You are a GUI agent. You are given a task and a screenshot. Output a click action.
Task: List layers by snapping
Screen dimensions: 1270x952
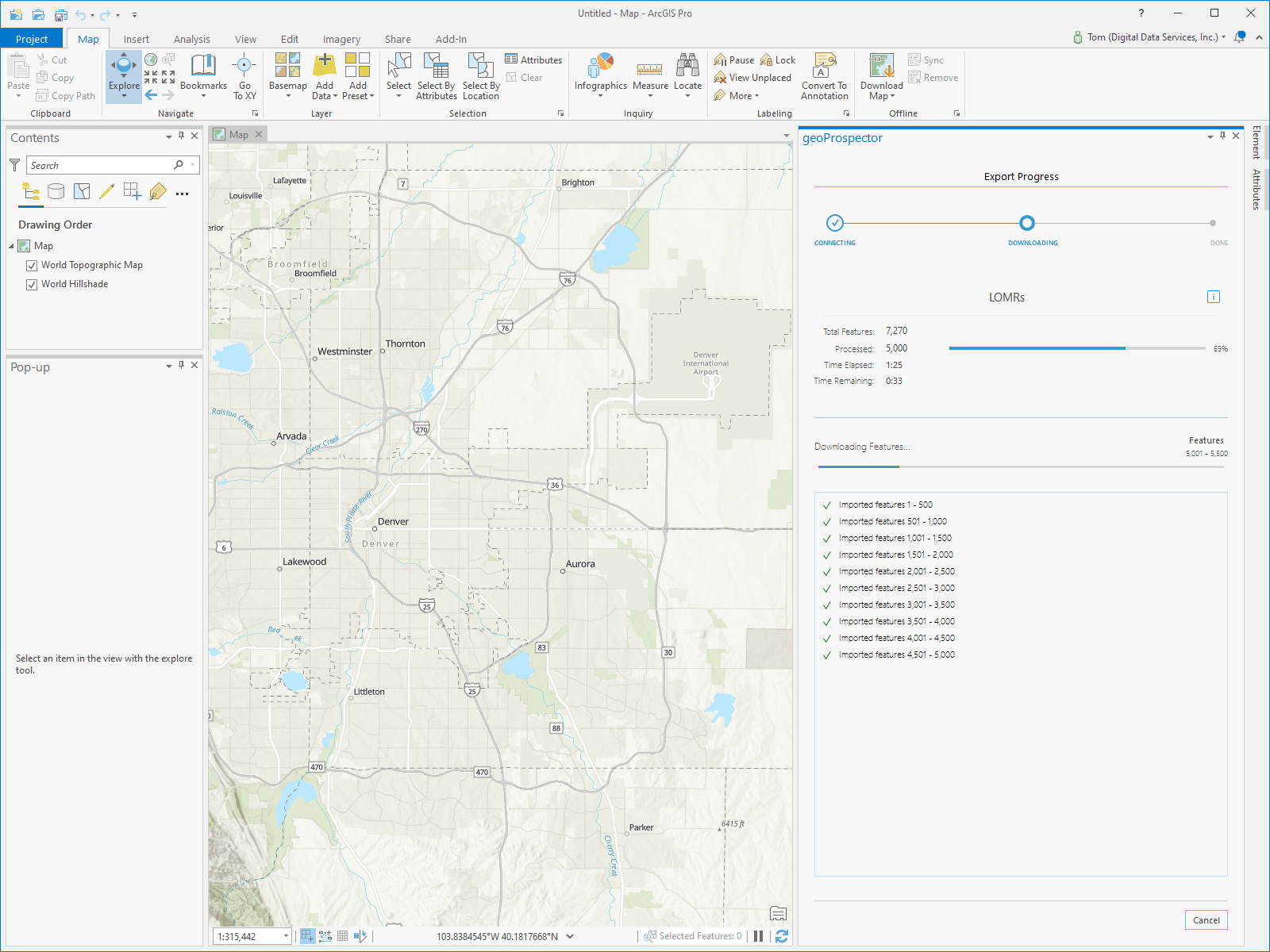[133, 191]
